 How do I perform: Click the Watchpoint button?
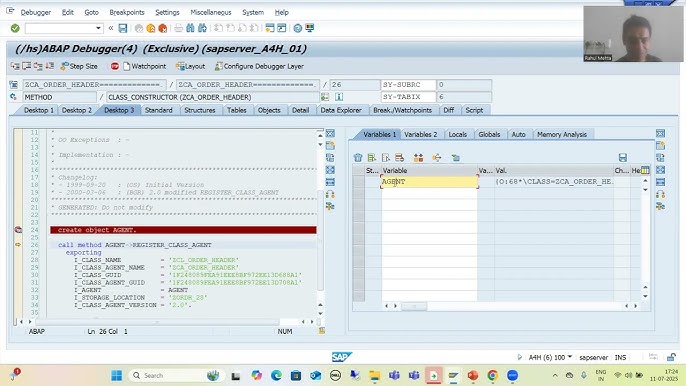point(144,66)
